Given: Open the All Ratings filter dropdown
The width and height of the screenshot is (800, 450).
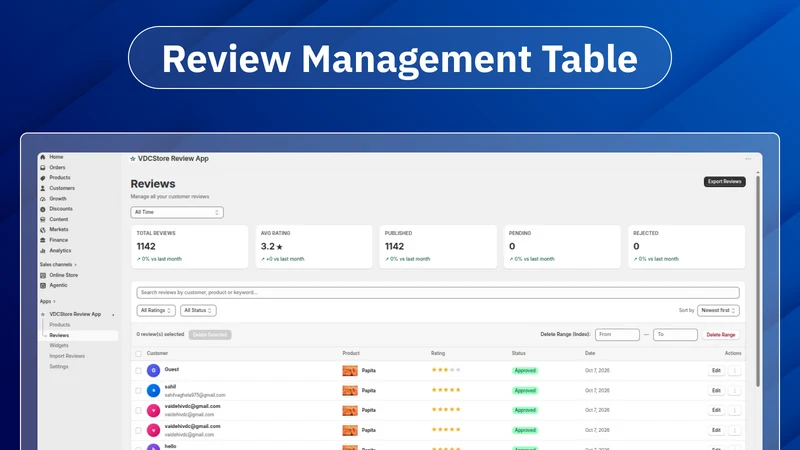Looking at the screenshot, I should click(156, 310).
